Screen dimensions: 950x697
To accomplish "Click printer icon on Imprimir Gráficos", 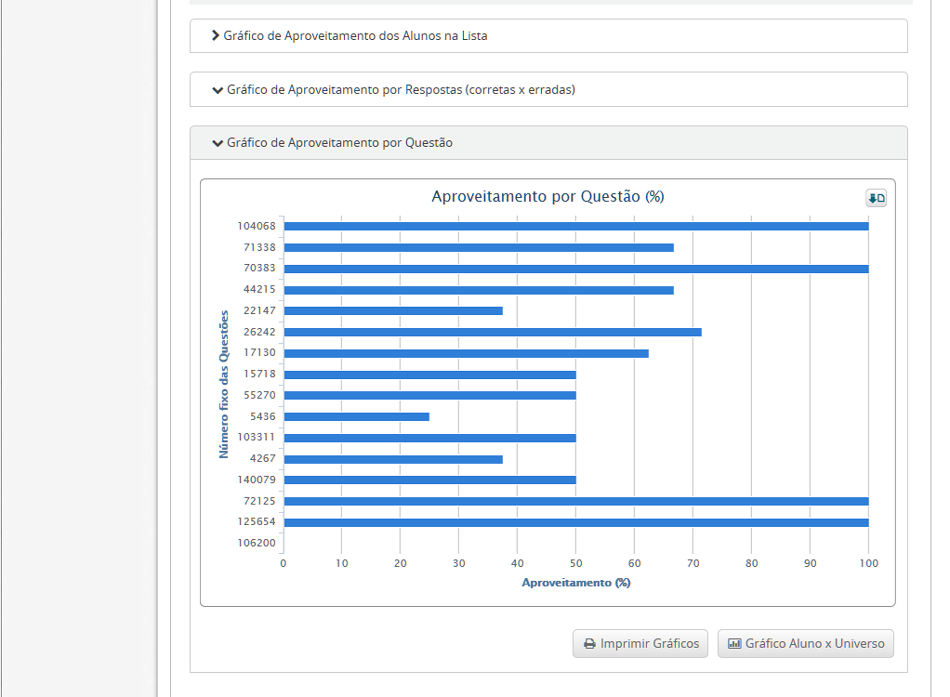I will 590,644.
